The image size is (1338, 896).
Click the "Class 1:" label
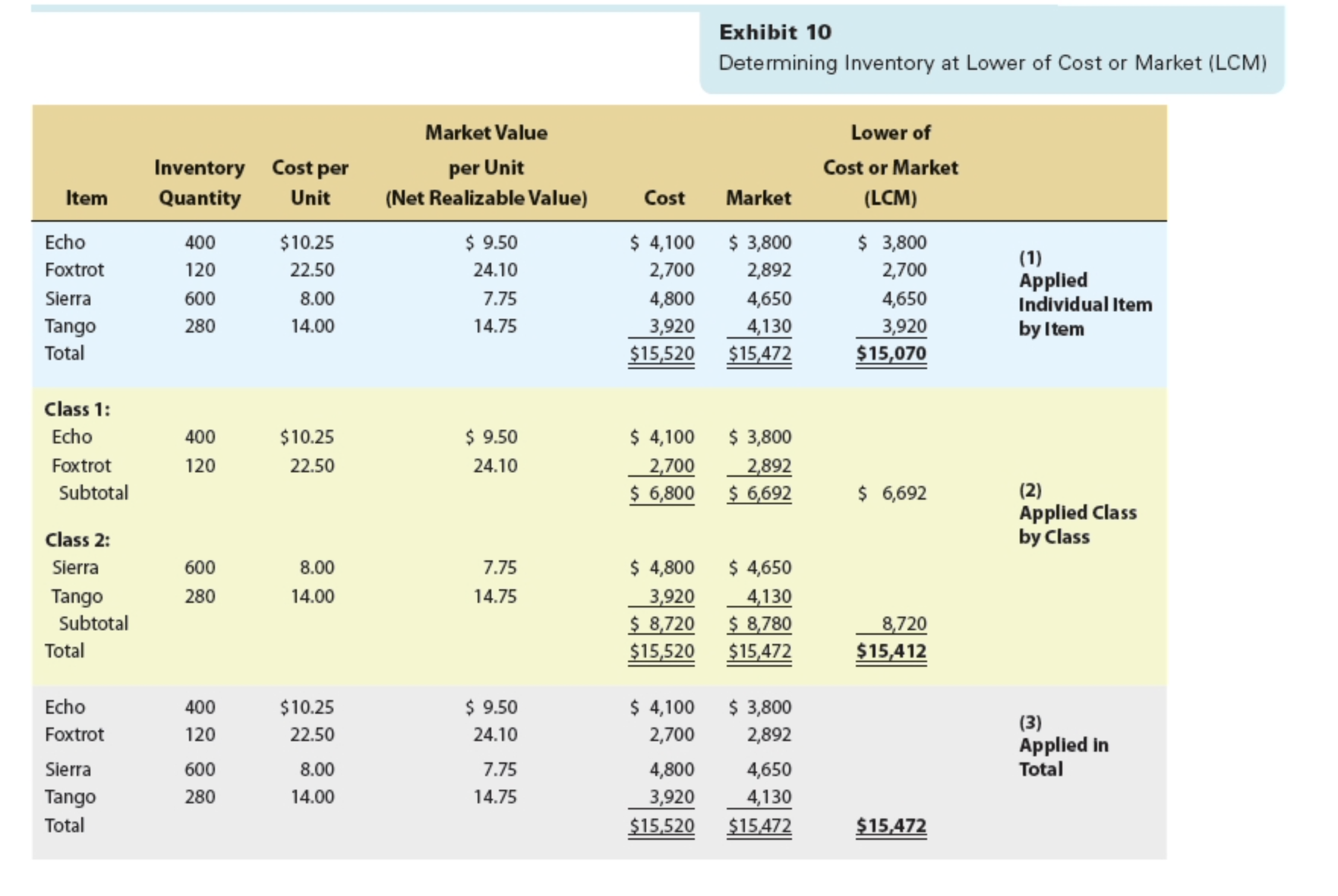(77, 409)
